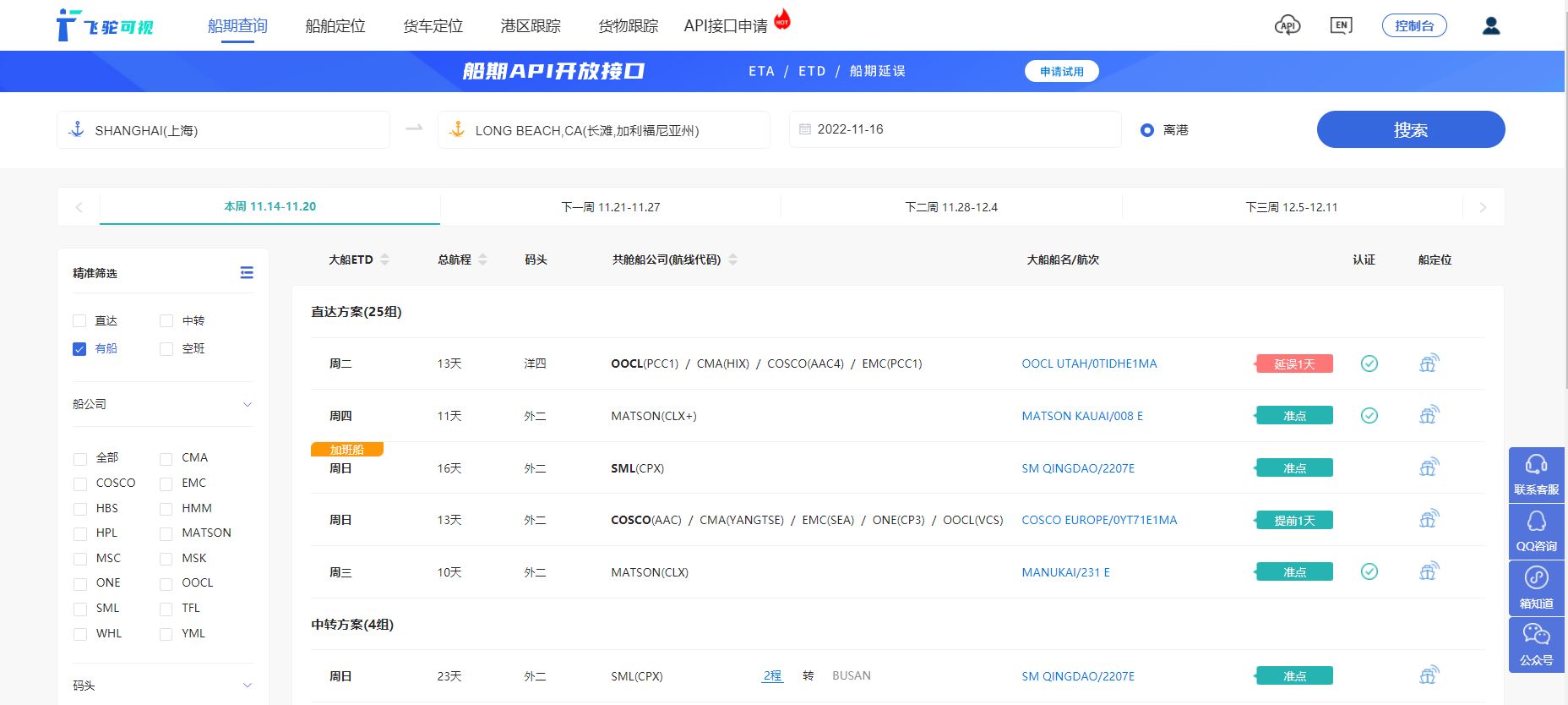
Task: Open the 公众号 WeChat widget
Action: point(1536,645)
